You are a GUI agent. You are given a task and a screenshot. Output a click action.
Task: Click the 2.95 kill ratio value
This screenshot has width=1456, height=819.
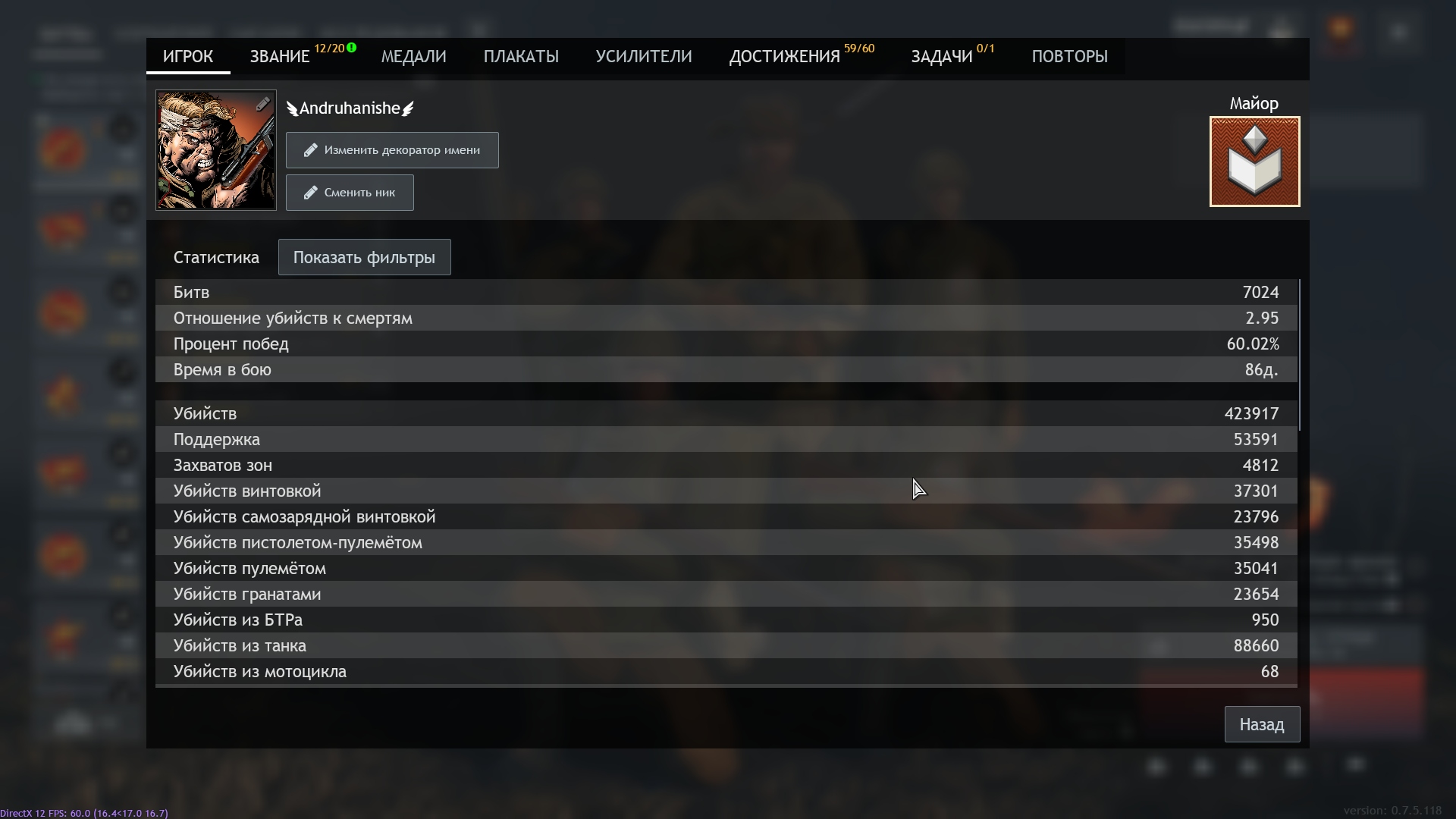(x=1262, y=318)
